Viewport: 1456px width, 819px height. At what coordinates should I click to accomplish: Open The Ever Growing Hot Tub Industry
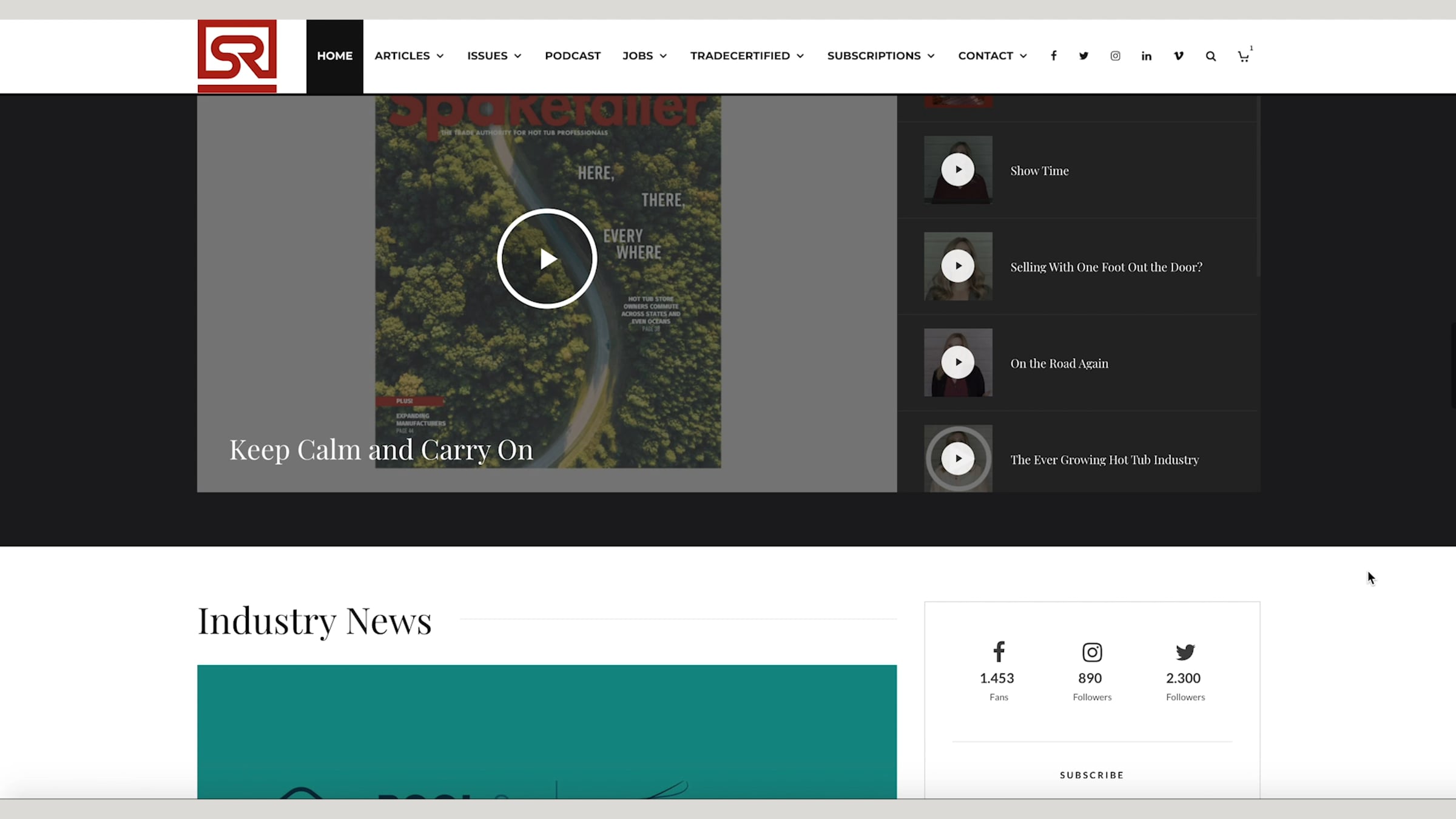point(1104,460)
